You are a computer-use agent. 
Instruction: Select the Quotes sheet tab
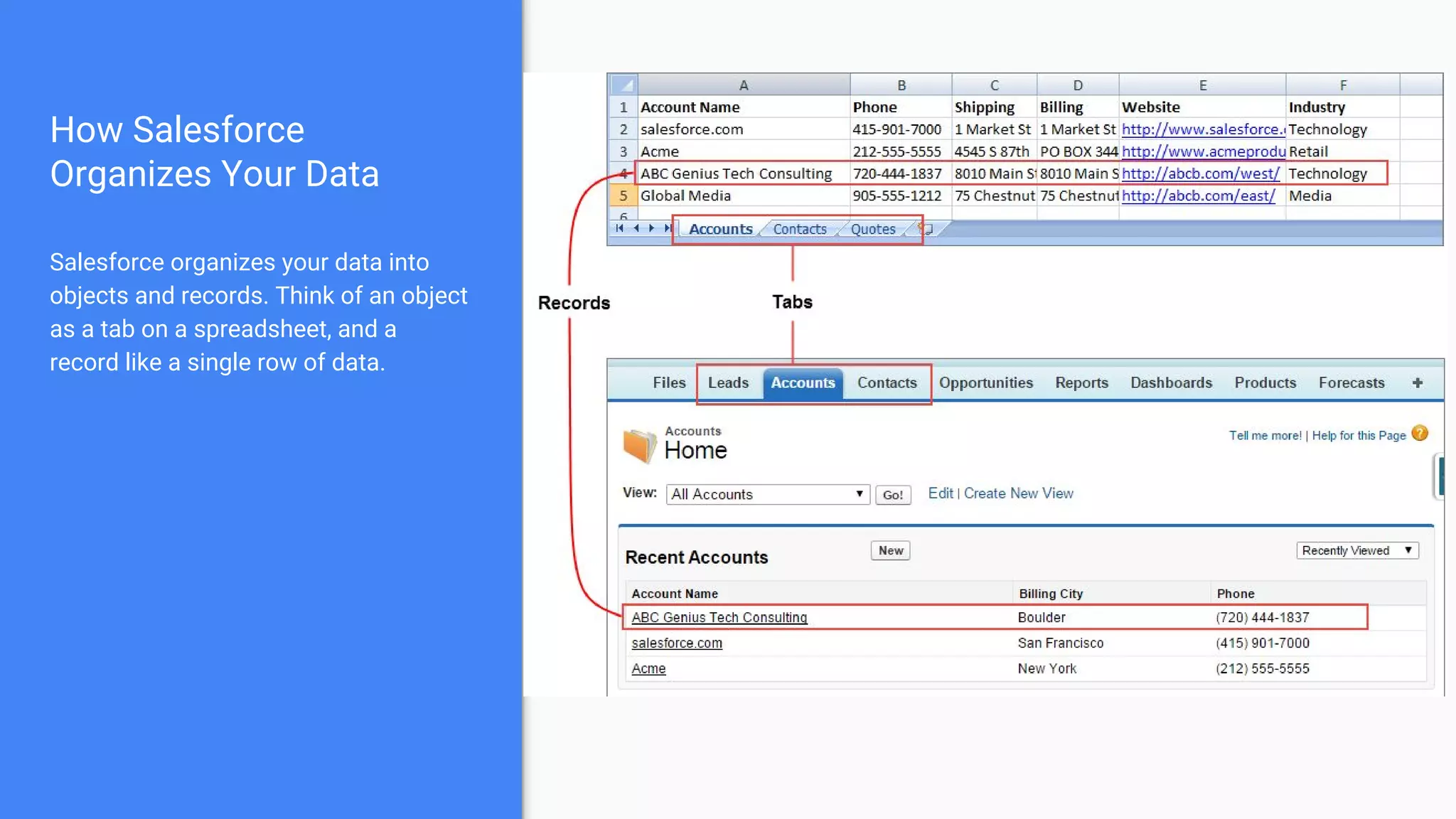click(873, 229)
